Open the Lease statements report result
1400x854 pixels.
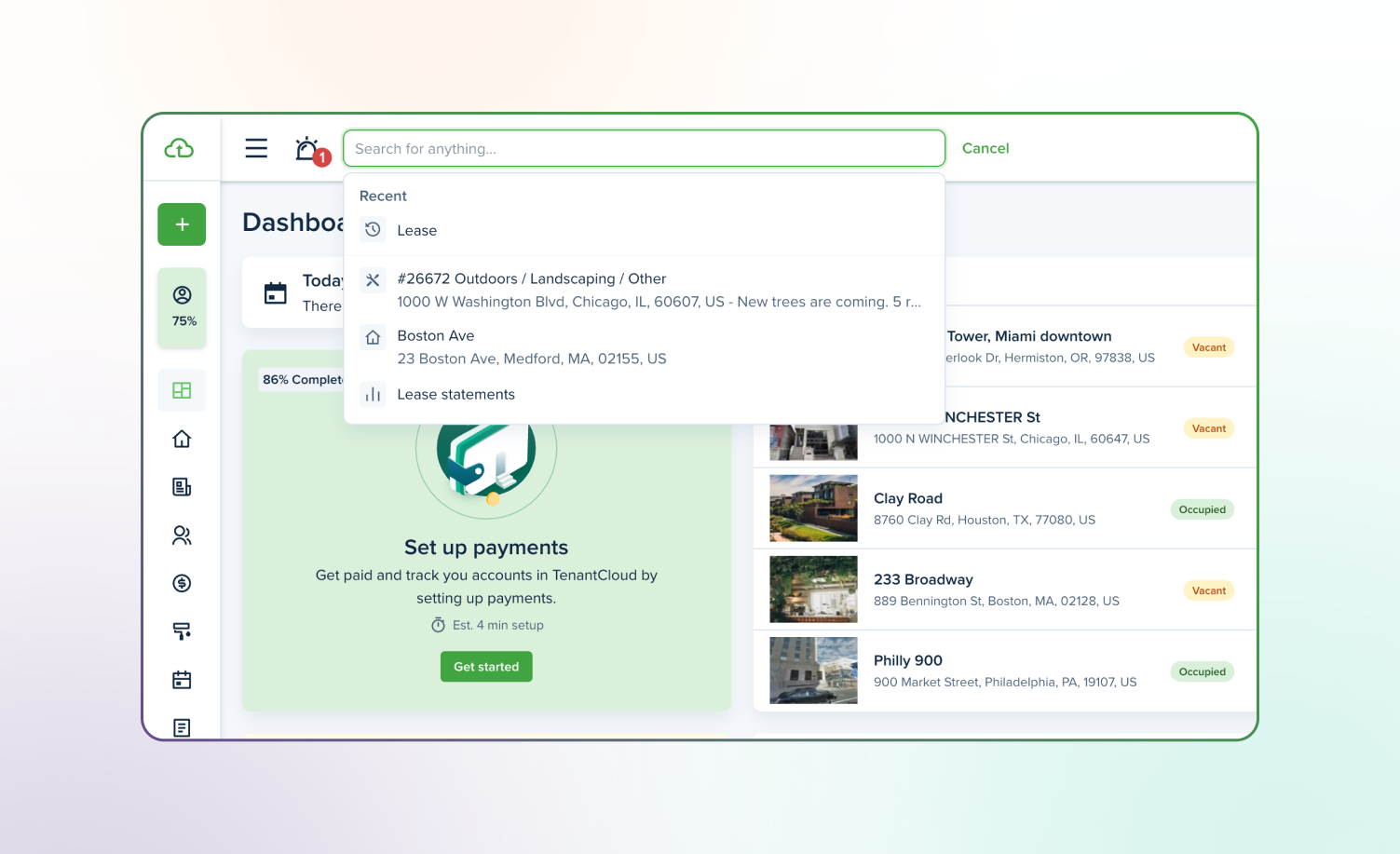coord(644,394)
